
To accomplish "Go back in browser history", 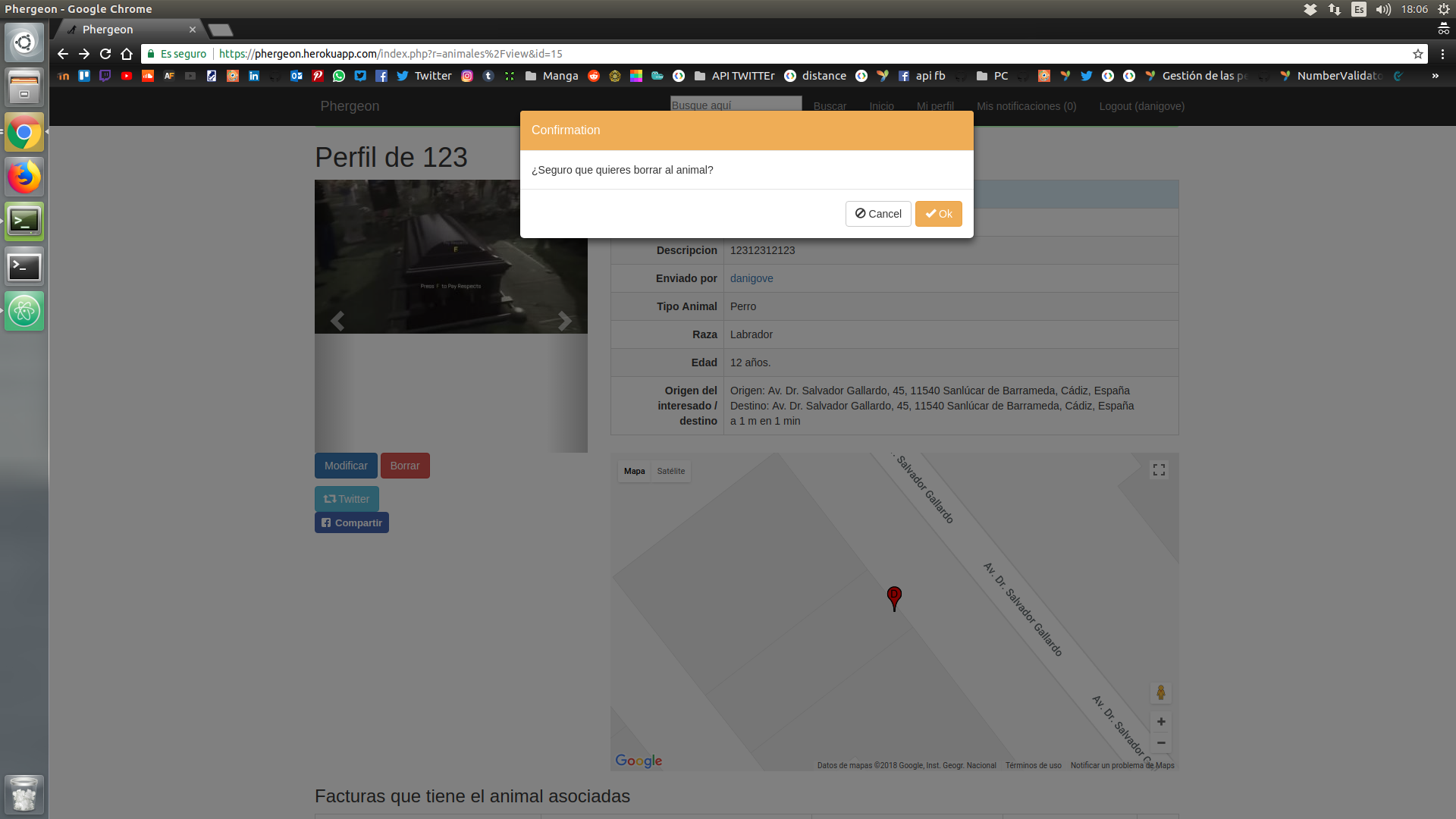I will [63, 54].
